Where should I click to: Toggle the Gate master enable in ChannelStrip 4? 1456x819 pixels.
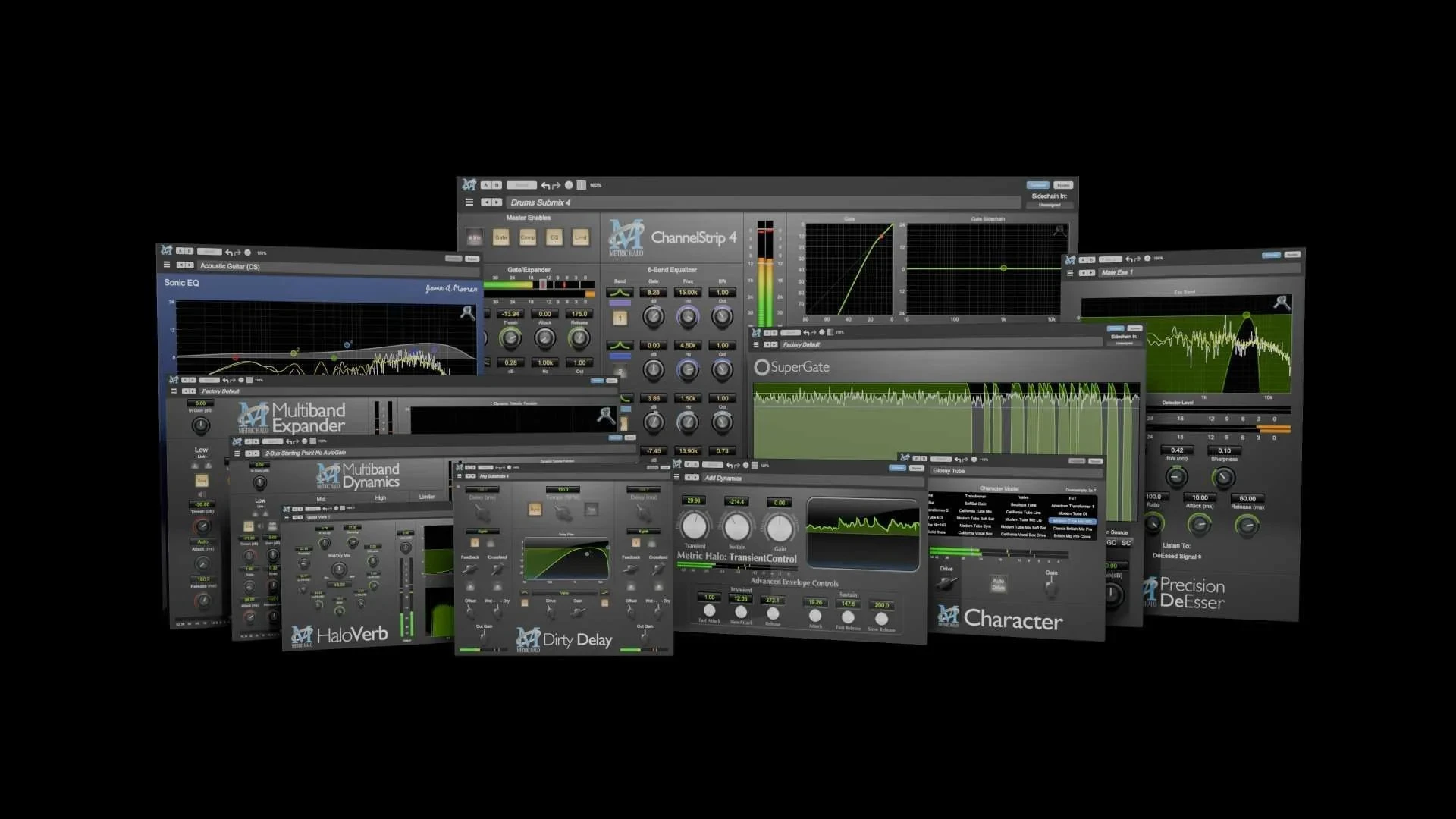tap(501, 237)
